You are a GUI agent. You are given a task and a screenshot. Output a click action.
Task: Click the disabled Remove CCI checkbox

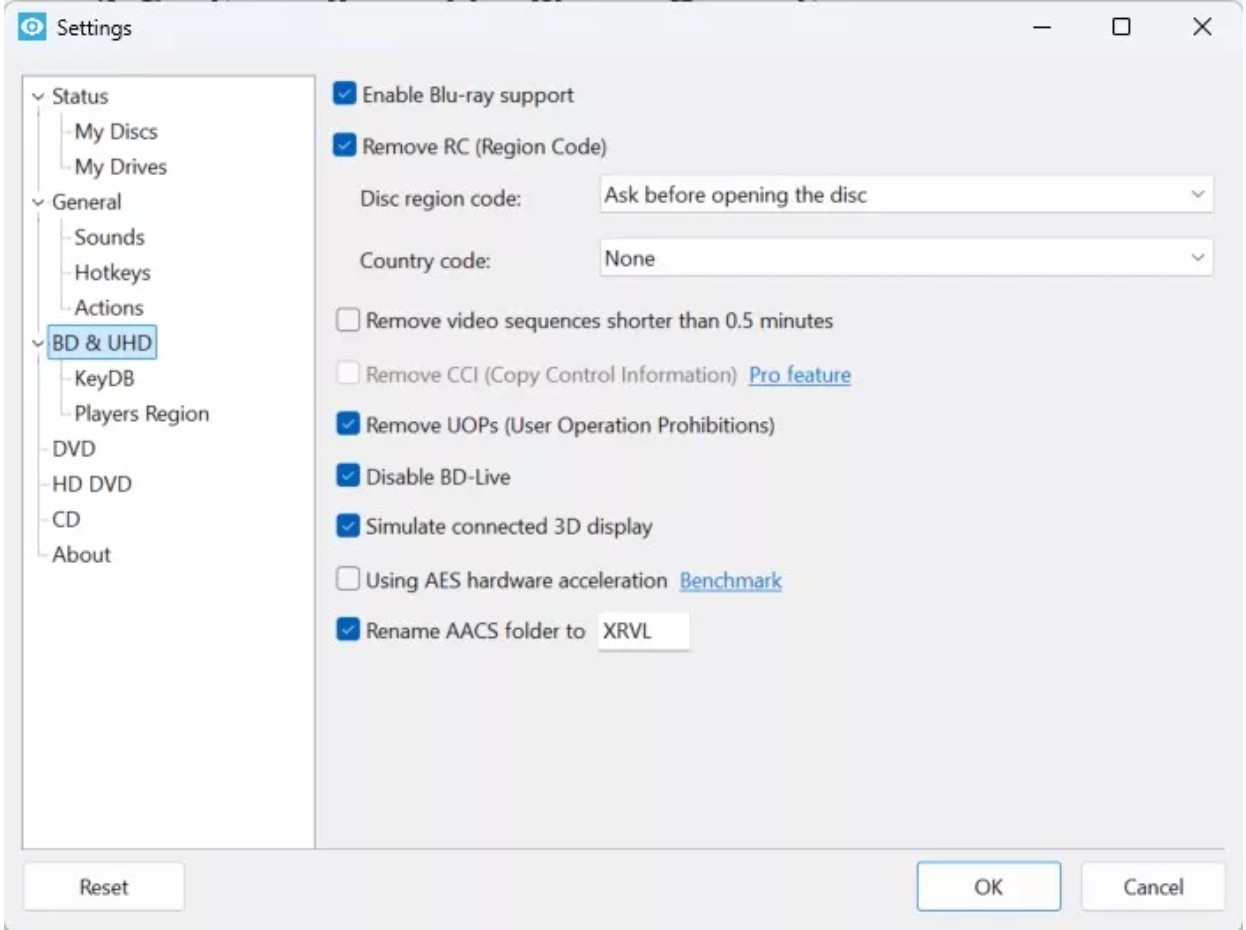(x=348, y=375)
